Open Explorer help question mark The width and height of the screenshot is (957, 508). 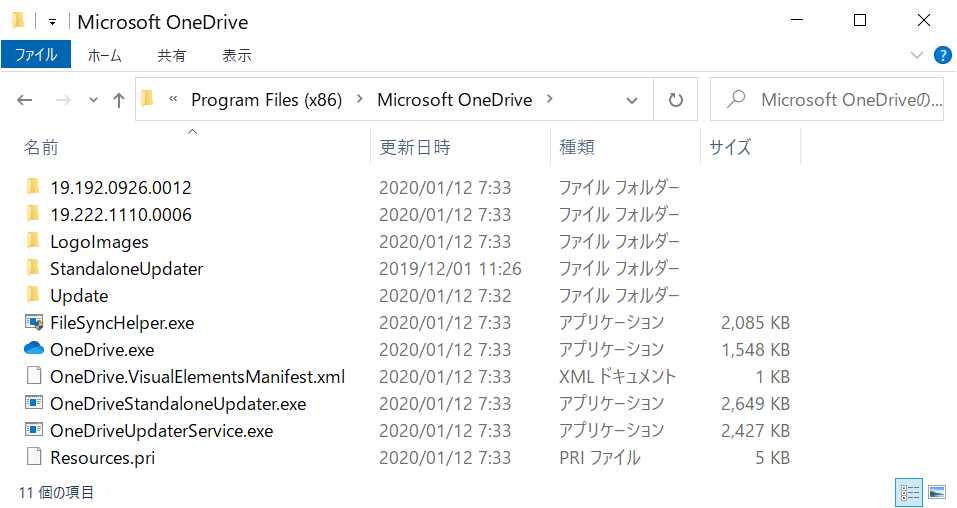(x=942, y=56)
